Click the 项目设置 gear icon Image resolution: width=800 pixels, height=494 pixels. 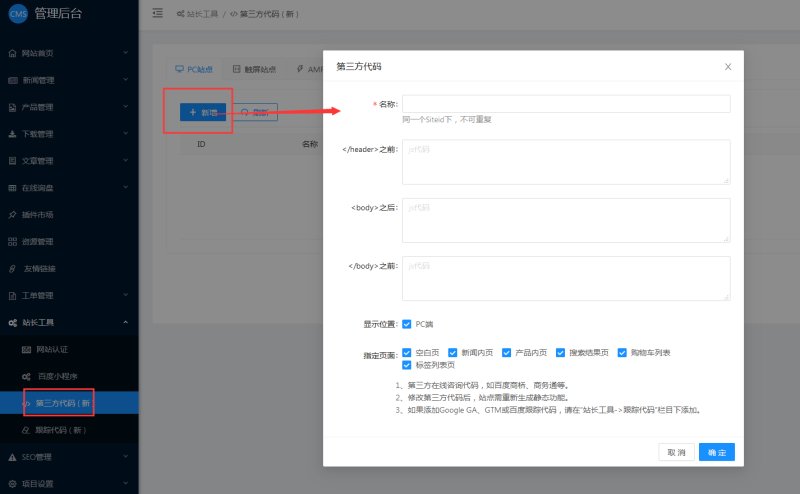12,484
